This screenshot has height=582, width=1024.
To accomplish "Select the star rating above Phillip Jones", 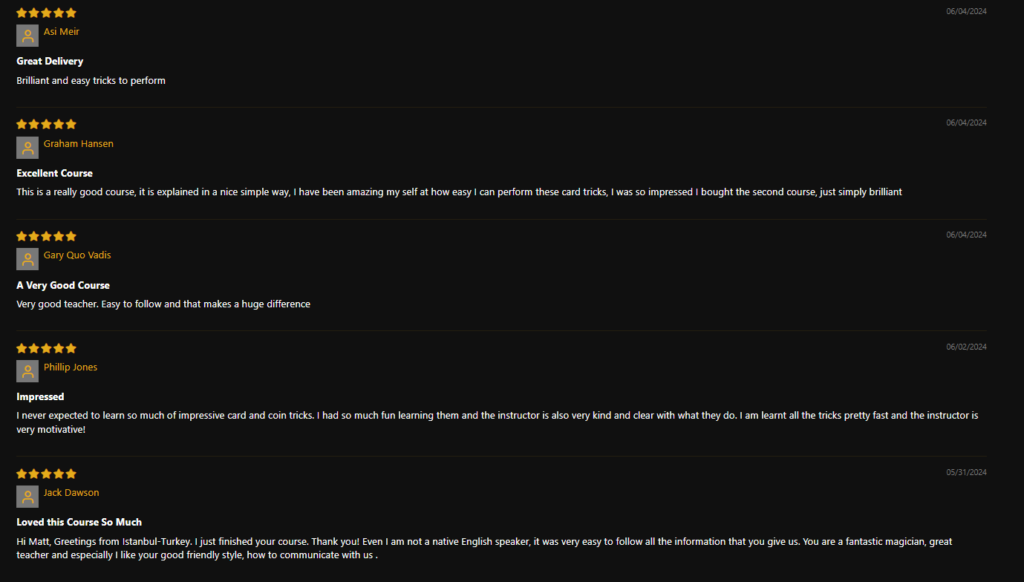I will point(46,348).
